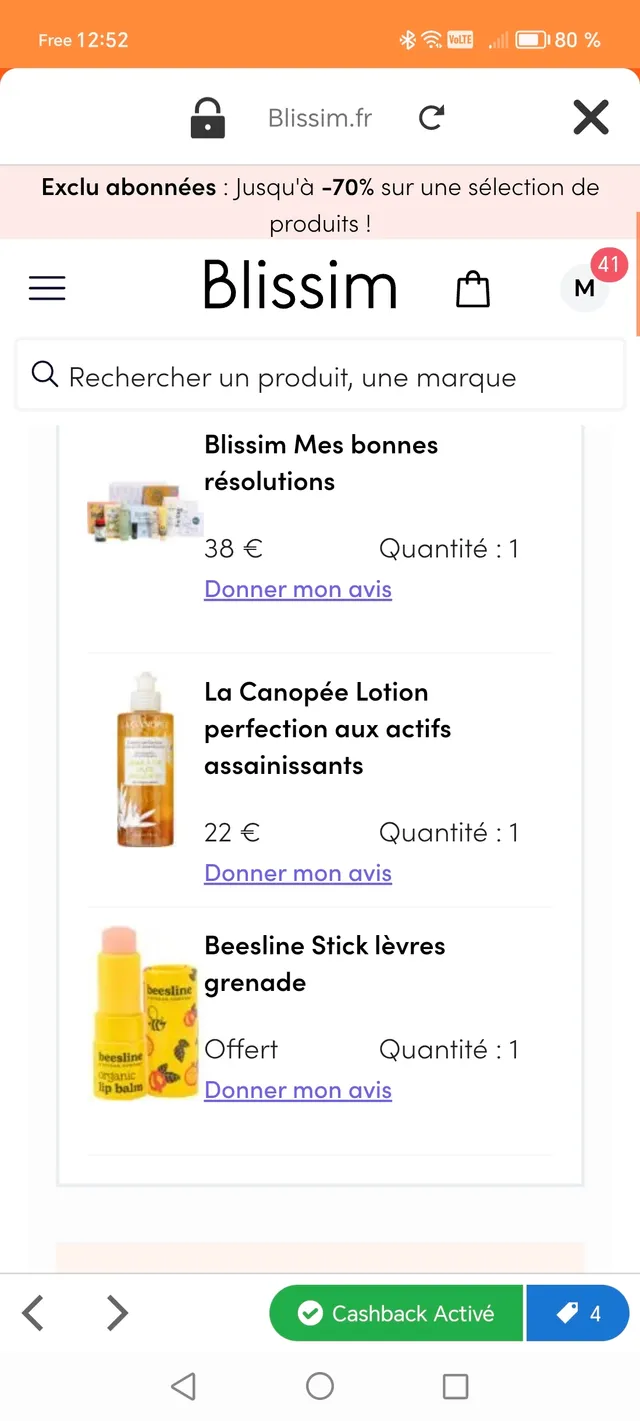The image size is (640, 1421).
Task: Click the green checkmark on Cashback Activé
Action: 310,1312
